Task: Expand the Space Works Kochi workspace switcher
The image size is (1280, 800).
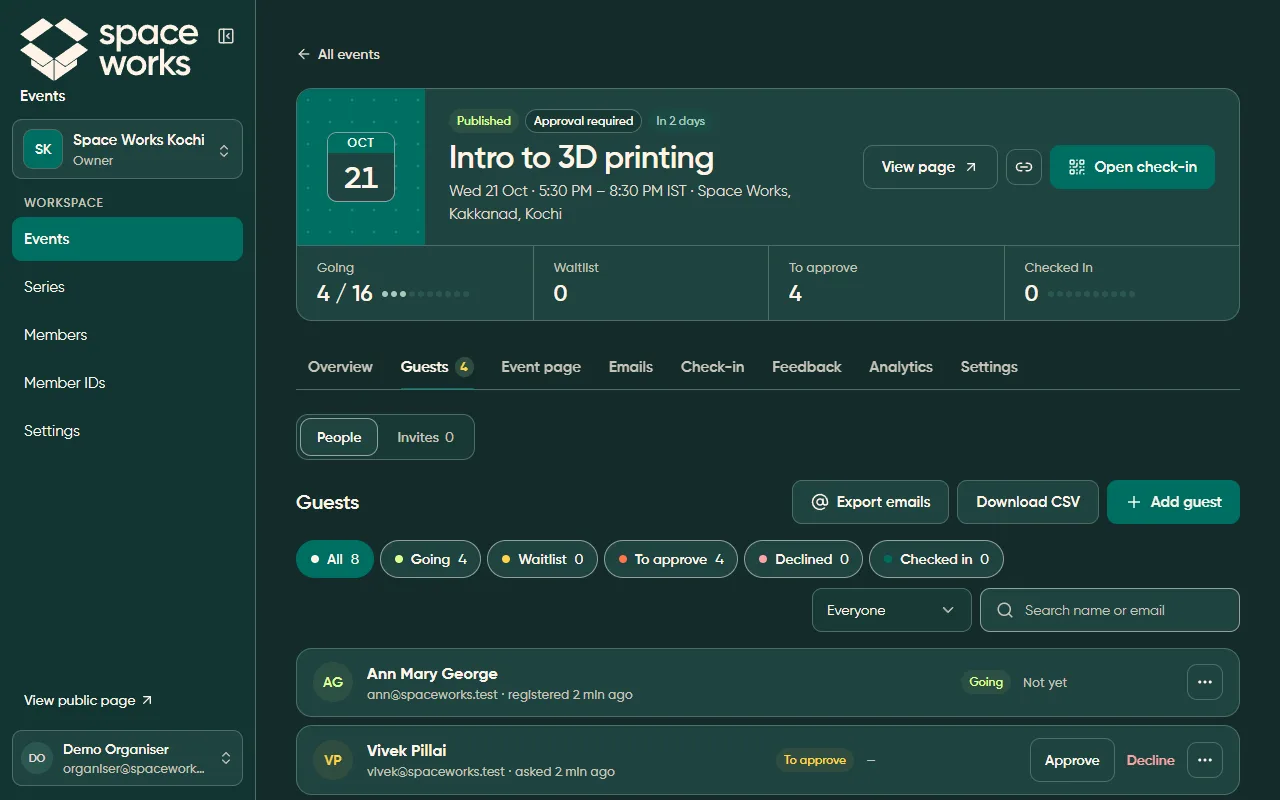Action: click(x=127, y=149)
